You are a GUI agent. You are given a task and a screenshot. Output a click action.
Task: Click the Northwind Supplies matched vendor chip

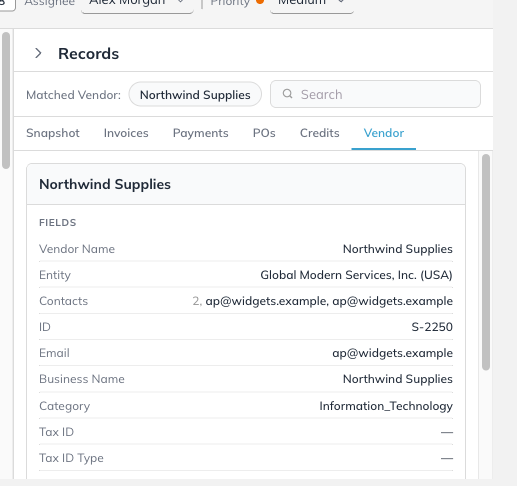pos(195,95)
